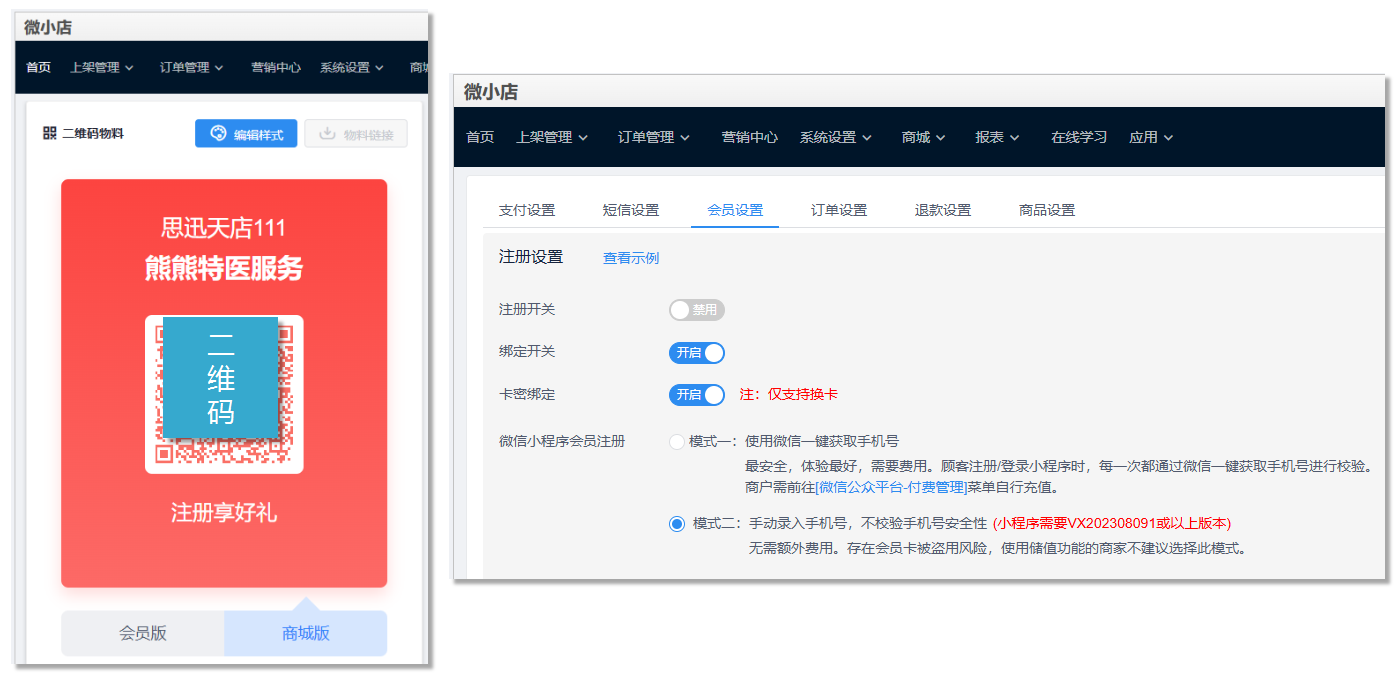Viewport: 1399px width, 675px height.
Task: Switch to the 退款设置 tab
Action: coord(943,210)
